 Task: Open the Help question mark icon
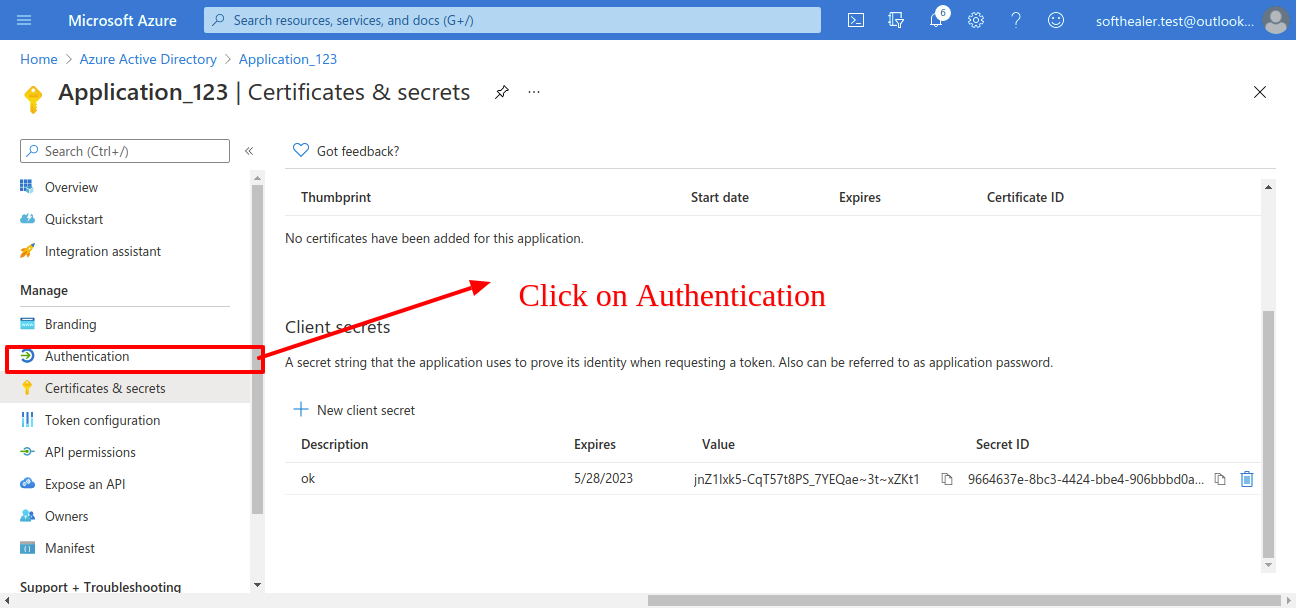pyautogui.click(x=1016, y=20)
